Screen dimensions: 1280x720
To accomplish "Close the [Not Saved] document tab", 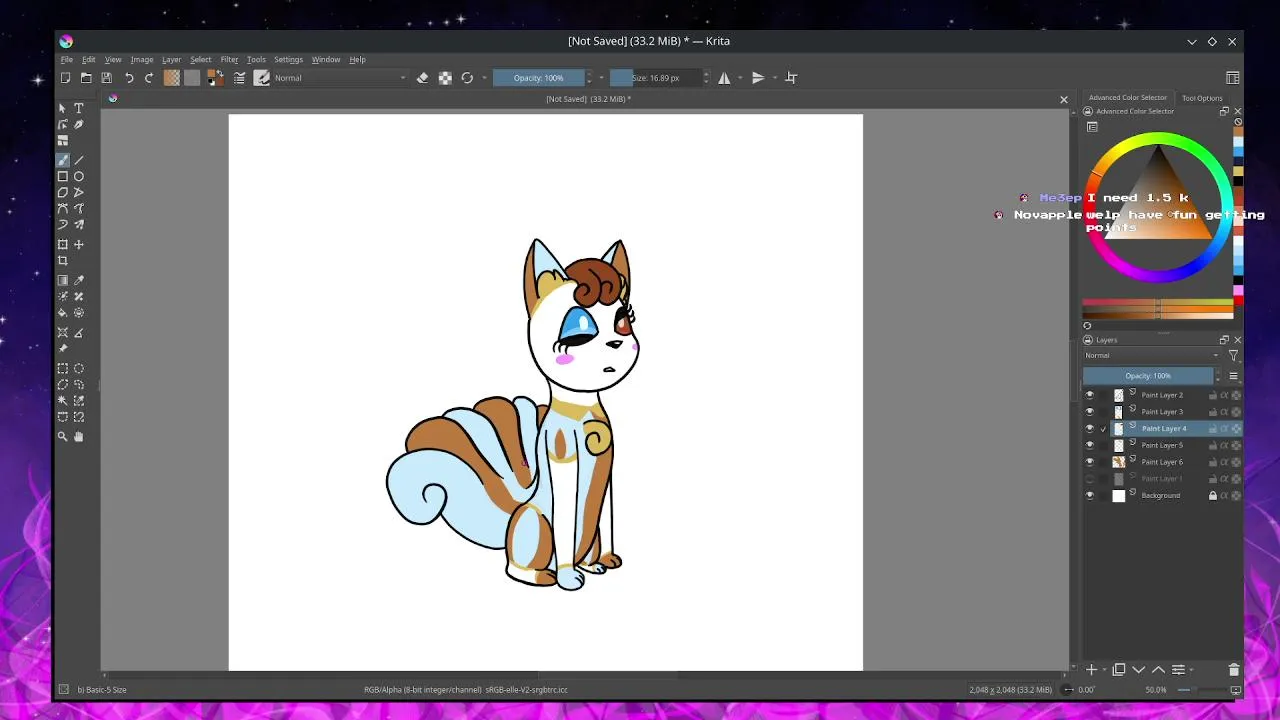I will click(x=1064, y=99).
